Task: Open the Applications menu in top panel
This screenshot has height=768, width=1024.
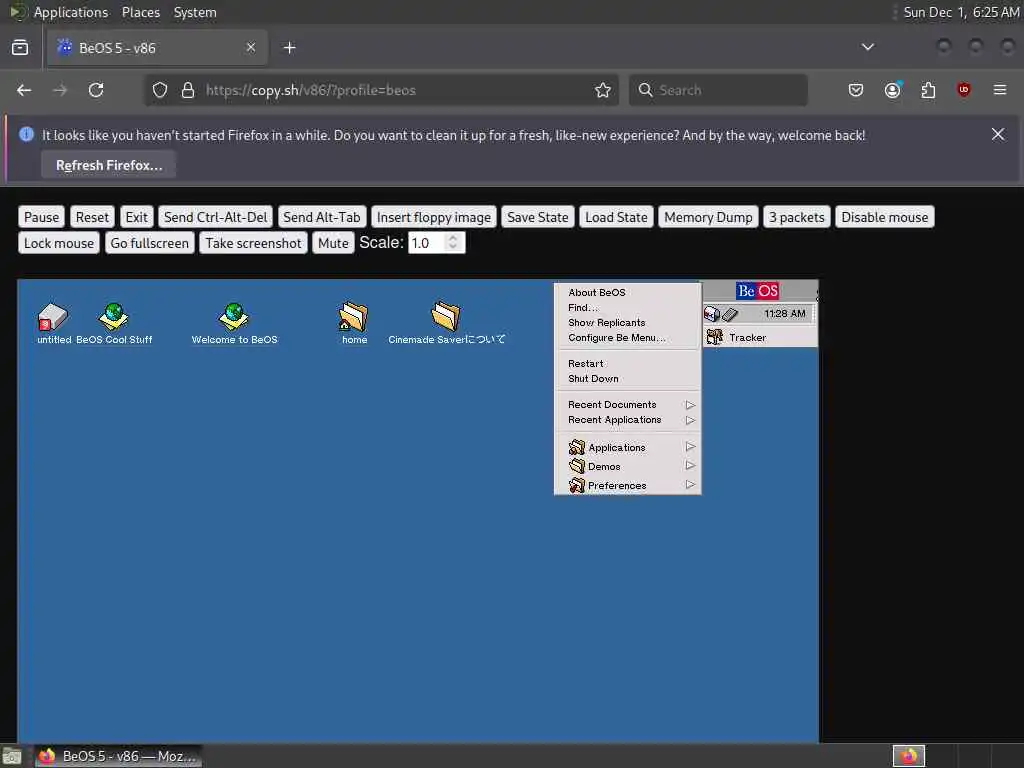Action: coord(71,12)
